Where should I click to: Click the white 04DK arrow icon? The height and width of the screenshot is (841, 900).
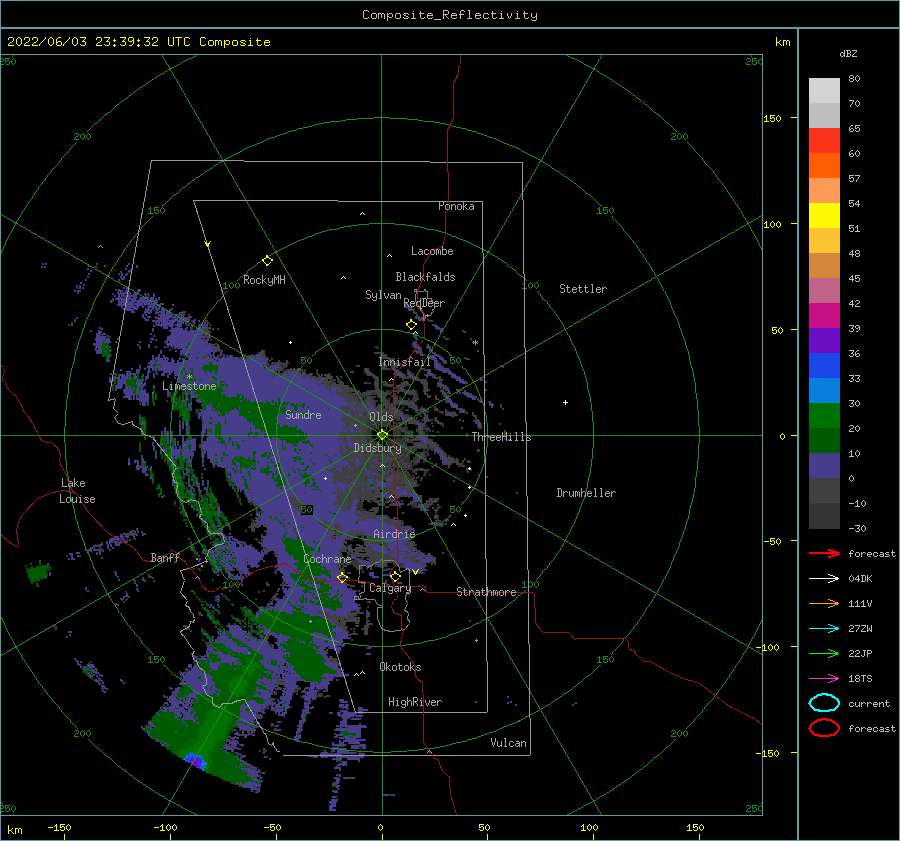[824, 578]
